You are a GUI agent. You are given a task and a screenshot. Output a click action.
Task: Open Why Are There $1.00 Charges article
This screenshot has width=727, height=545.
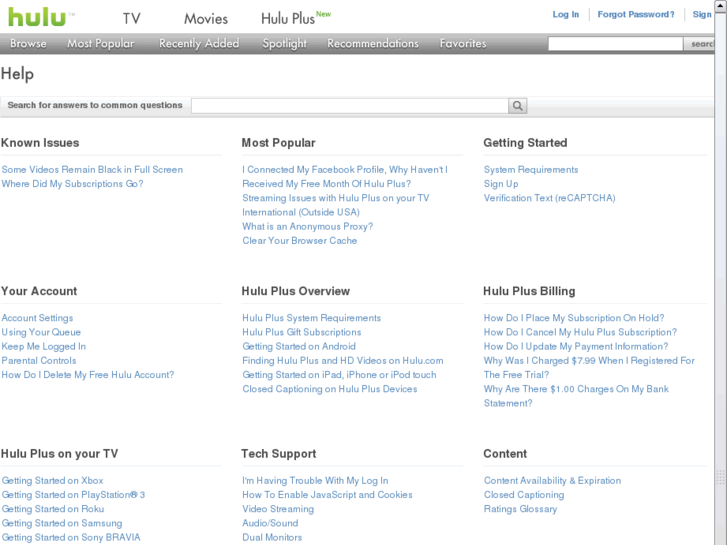point(576,396)
